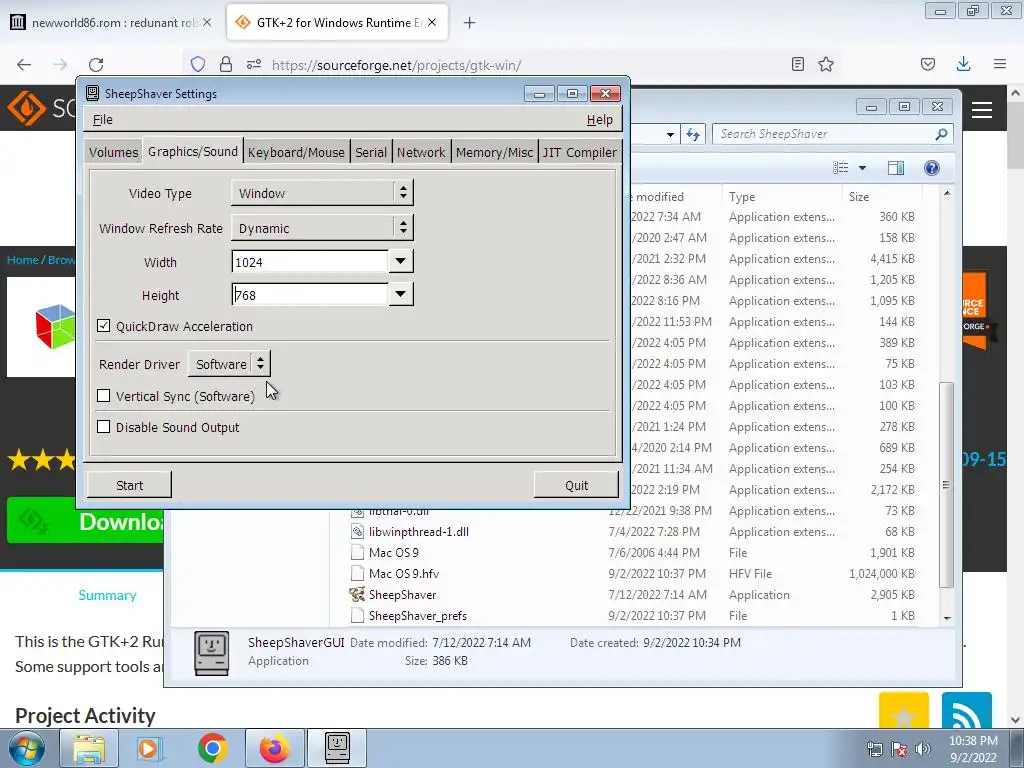This screenshot has width=1024, height=768.
Task: Open the site permissions icon in address bar
Action: tap(254, 65)
